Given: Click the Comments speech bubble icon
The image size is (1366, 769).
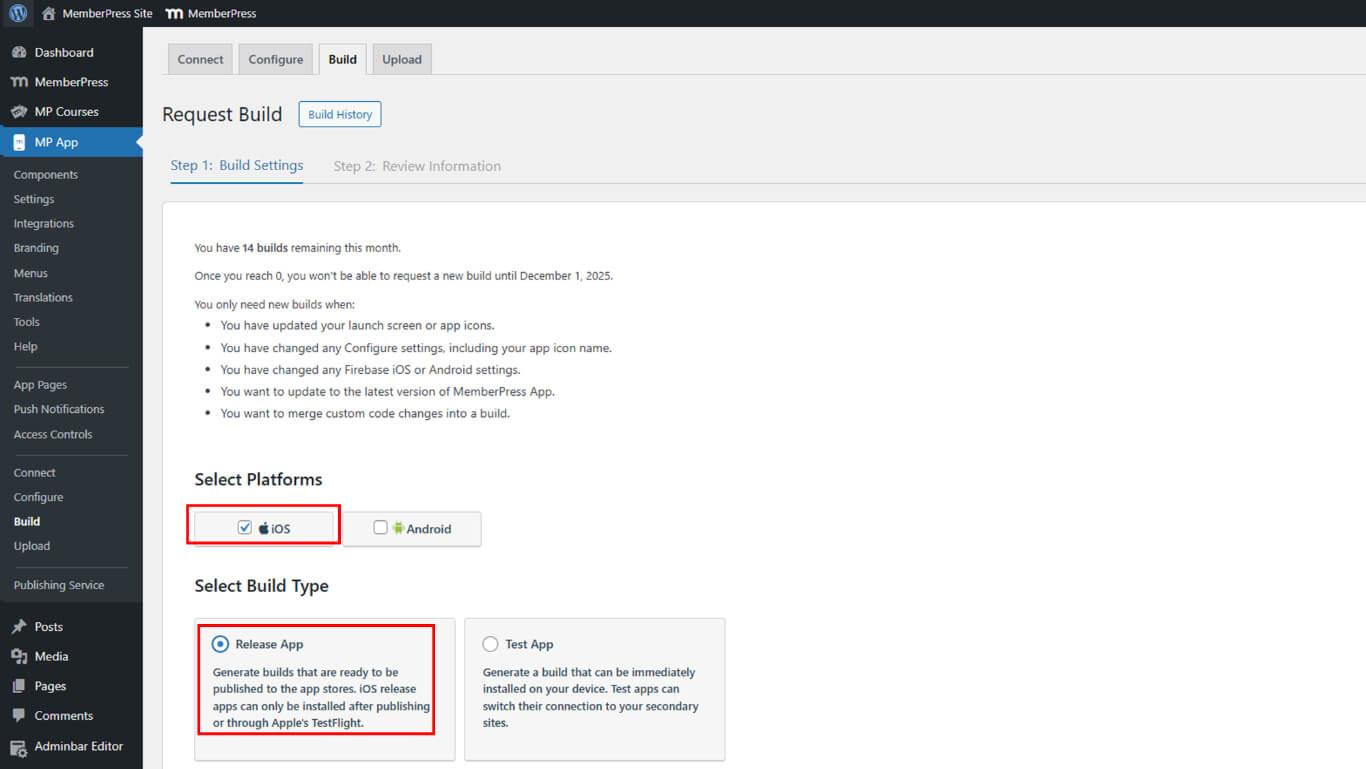Looking at the screenshot, I should (x=19, y=716).
